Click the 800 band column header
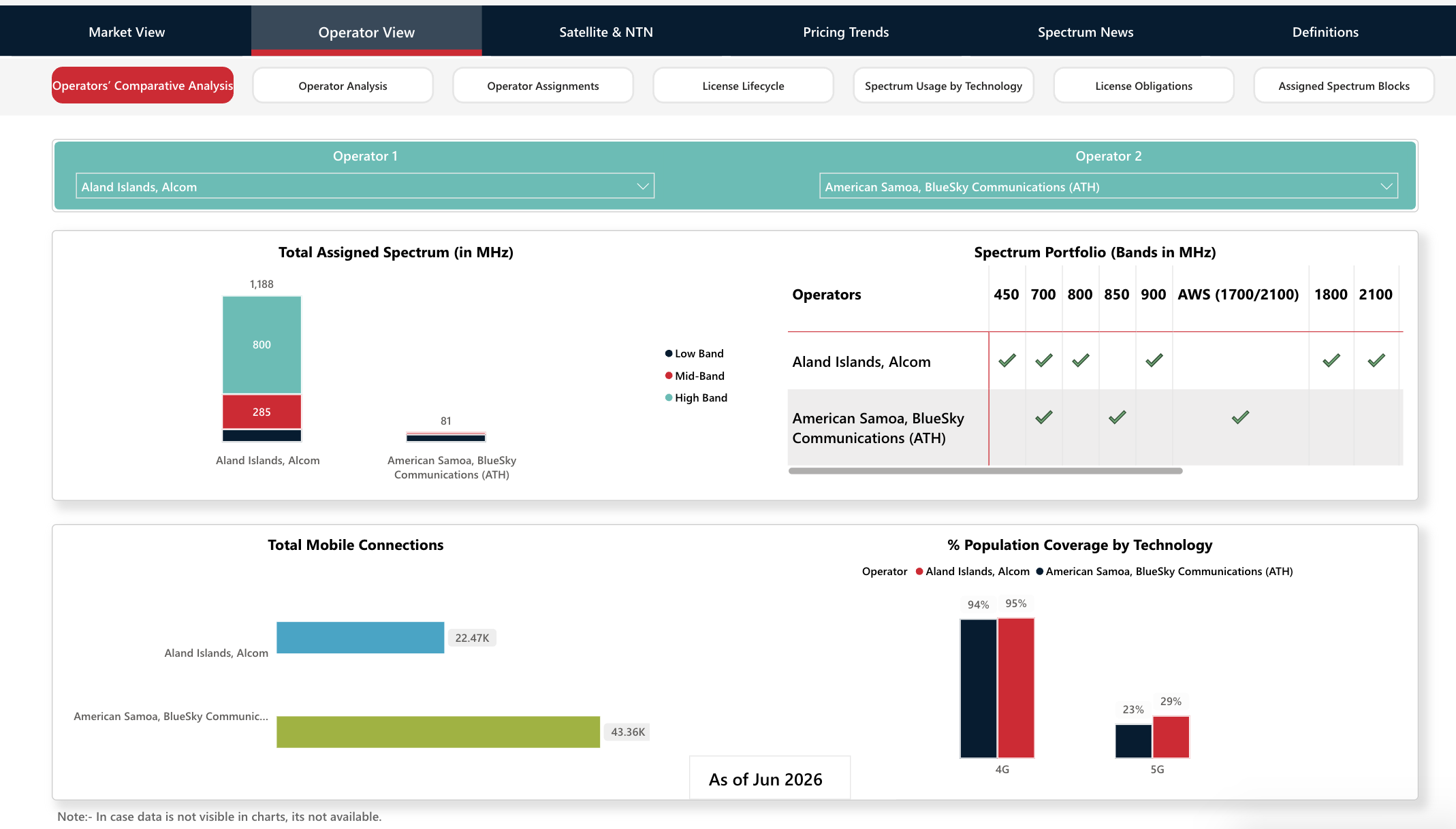Screen dimensions: 1456x829 (x=1080, y=295)
